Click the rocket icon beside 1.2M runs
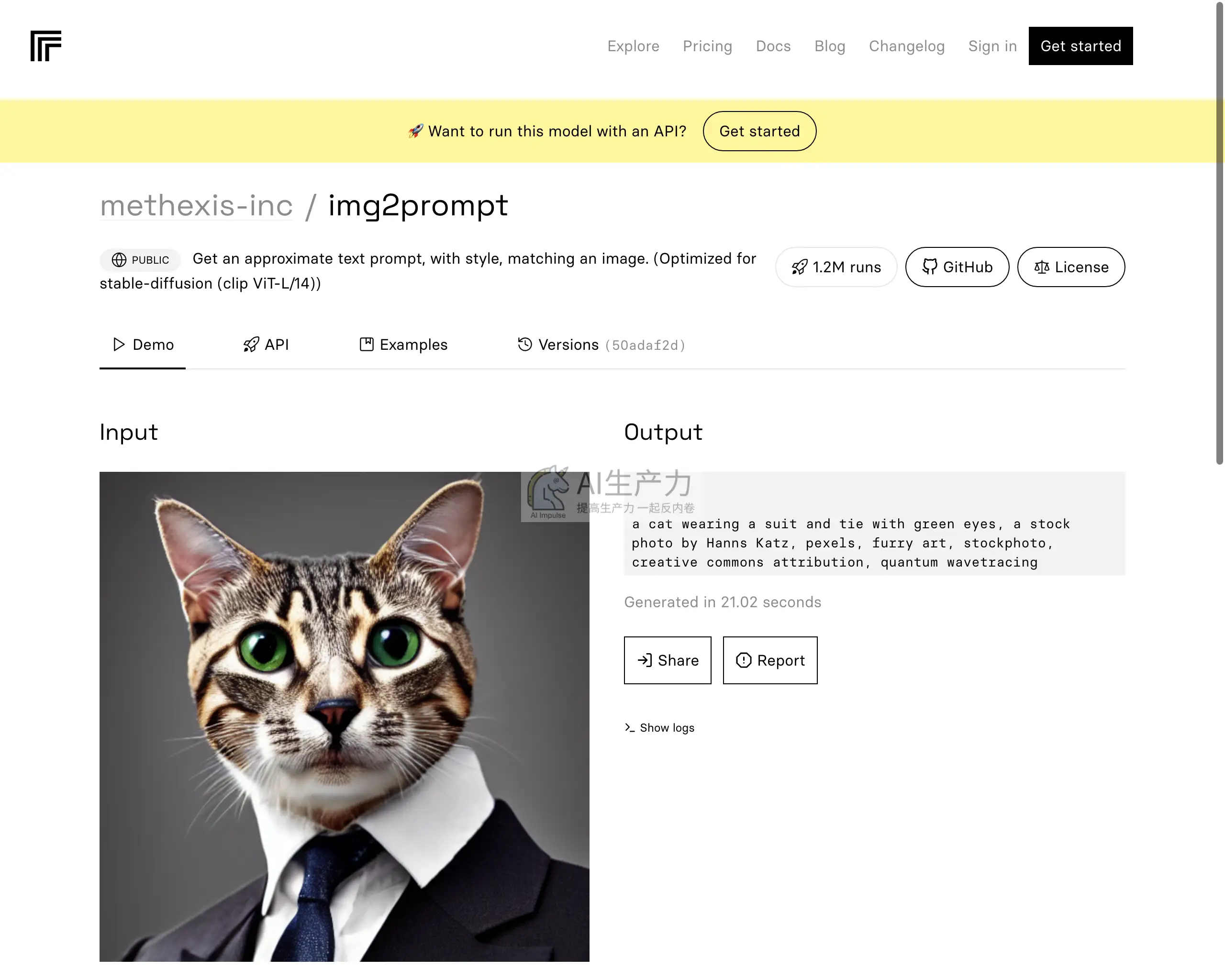1225x980 pixels. [x=800, y=267]
